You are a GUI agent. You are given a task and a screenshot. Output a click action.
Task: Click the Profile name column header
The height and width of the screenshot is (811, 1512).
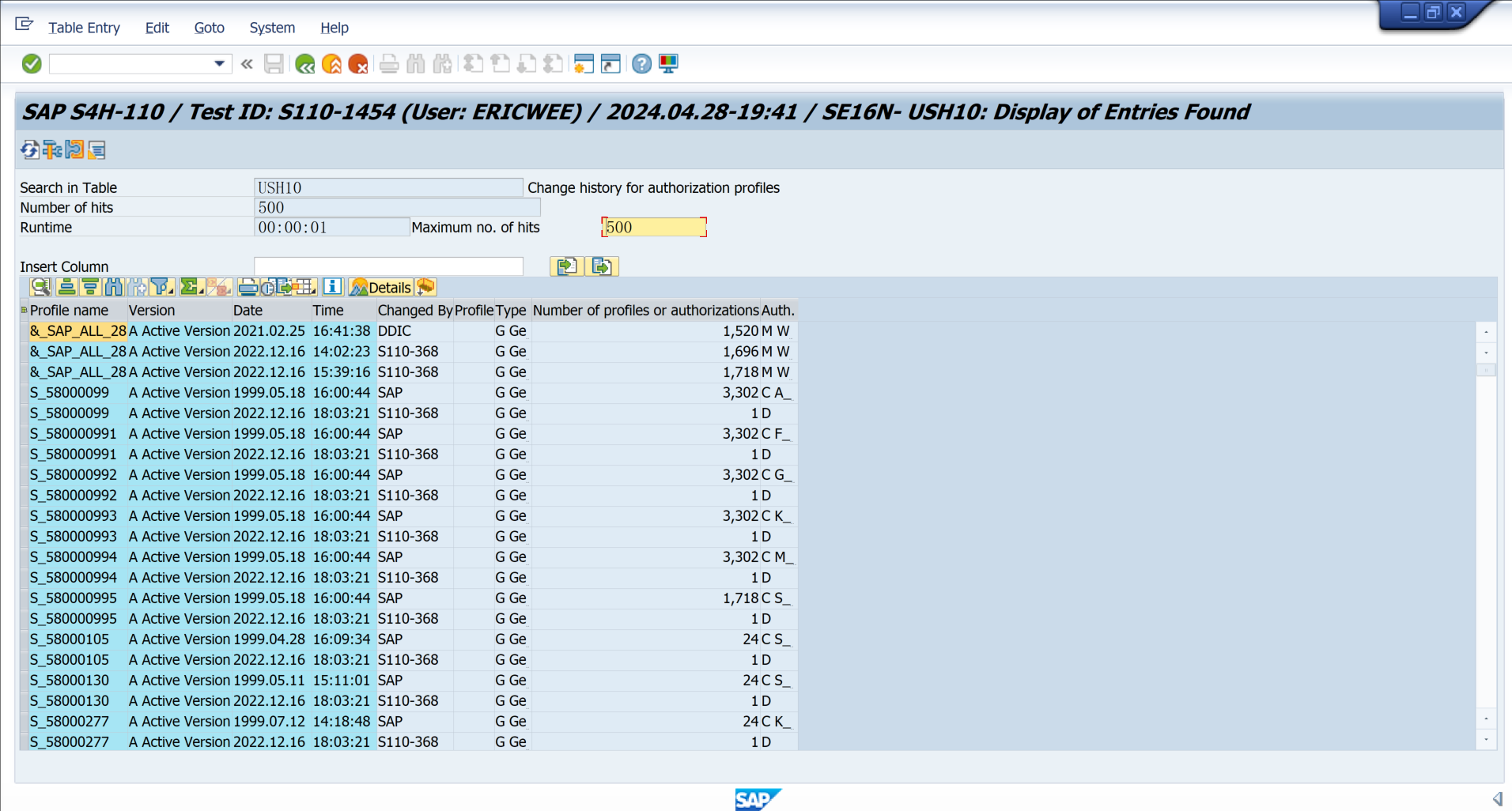pos(70,311)
